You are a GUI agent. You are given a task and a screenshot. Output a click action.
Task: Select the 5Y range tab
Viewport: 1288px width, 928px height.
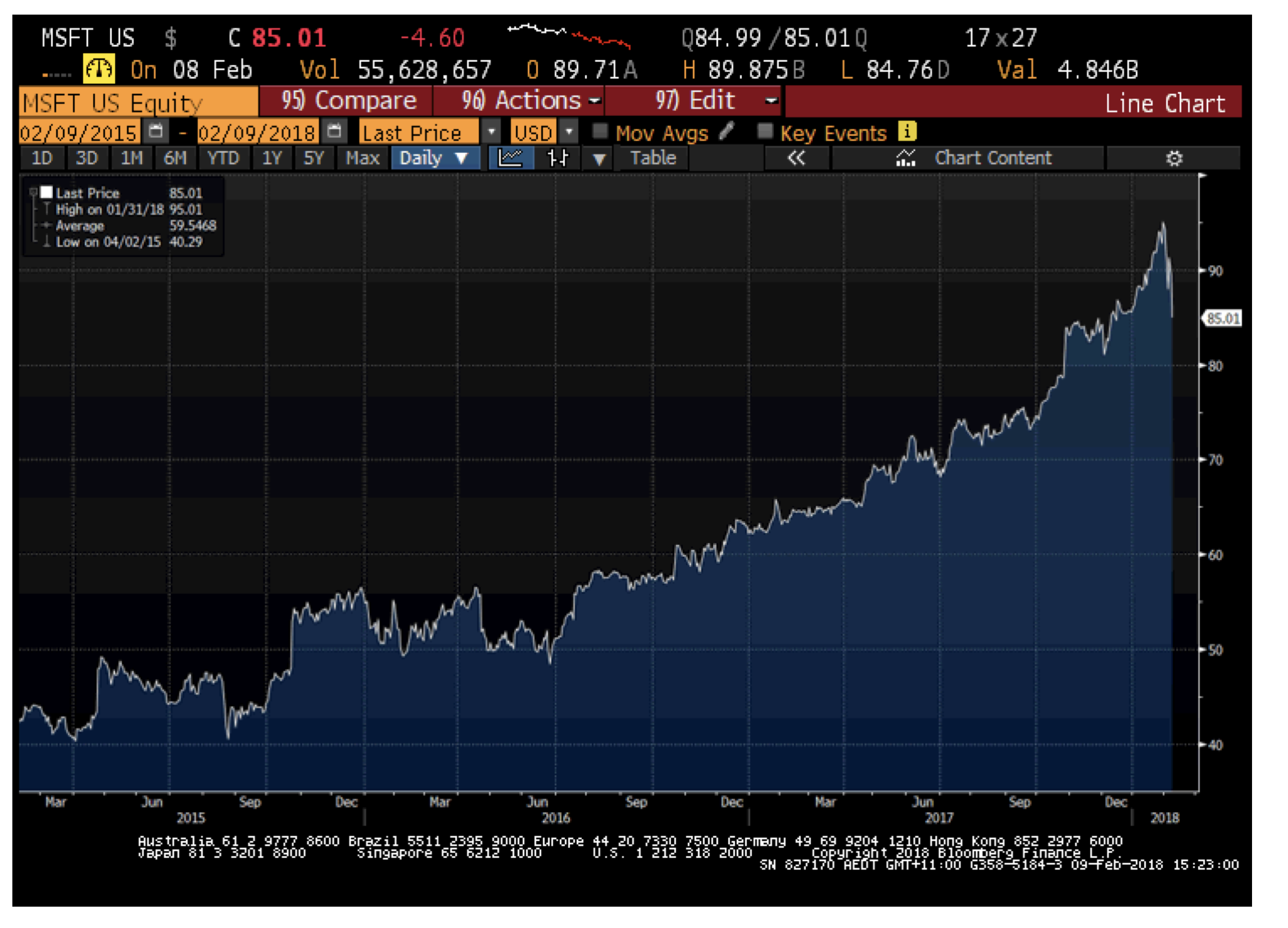point(314,158)
